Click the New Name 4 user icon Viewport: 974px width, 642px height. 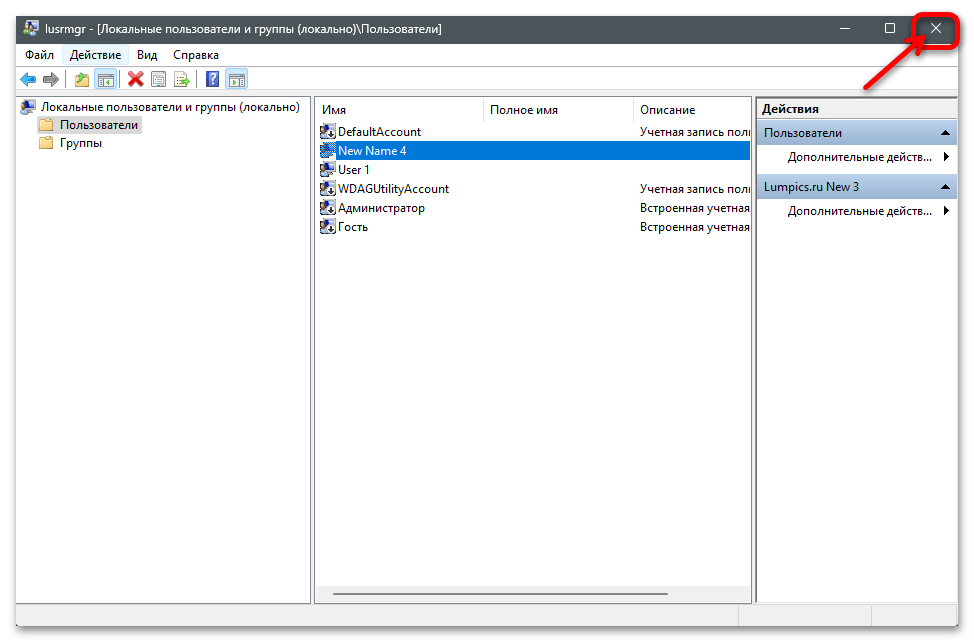[x=327, y=151]
